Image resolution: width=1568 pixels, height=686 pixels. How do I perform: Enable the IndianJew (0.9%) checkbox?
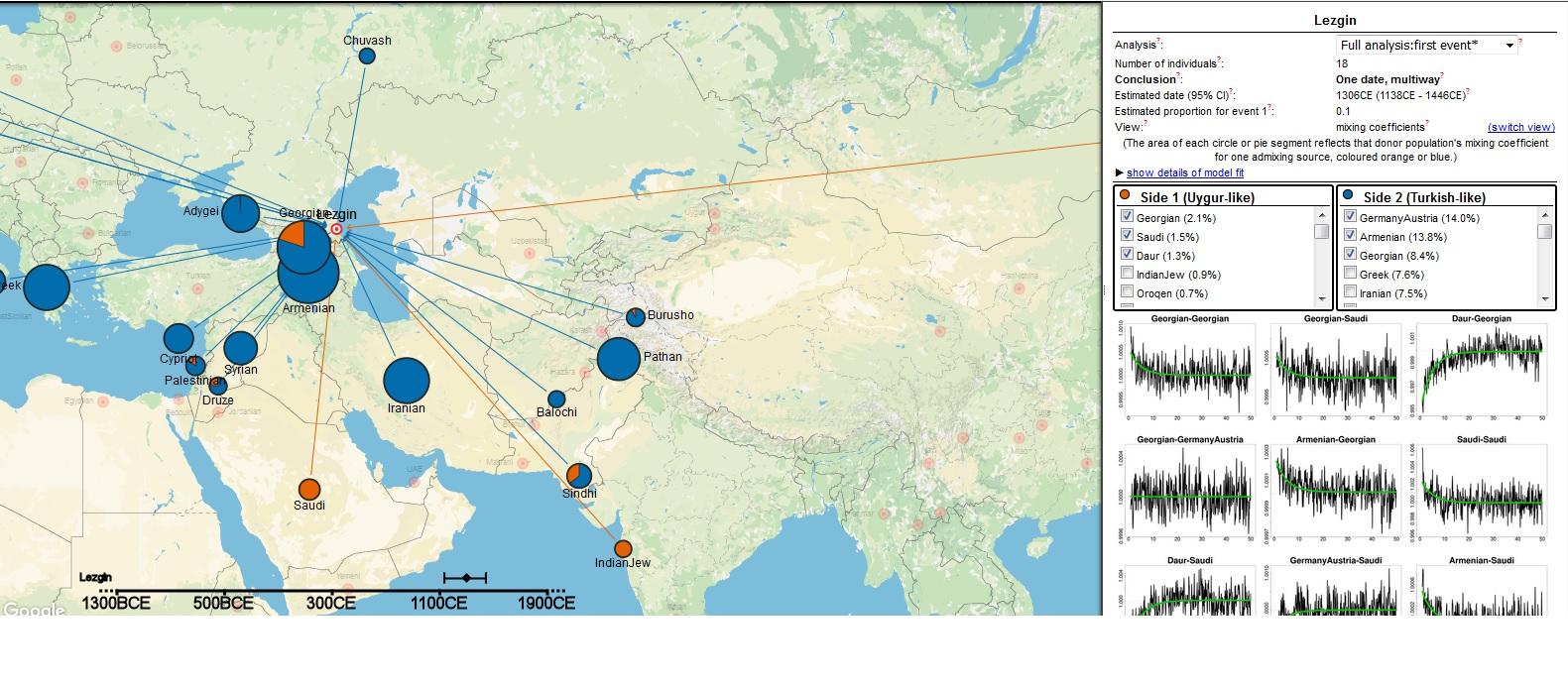(1127, 274)
